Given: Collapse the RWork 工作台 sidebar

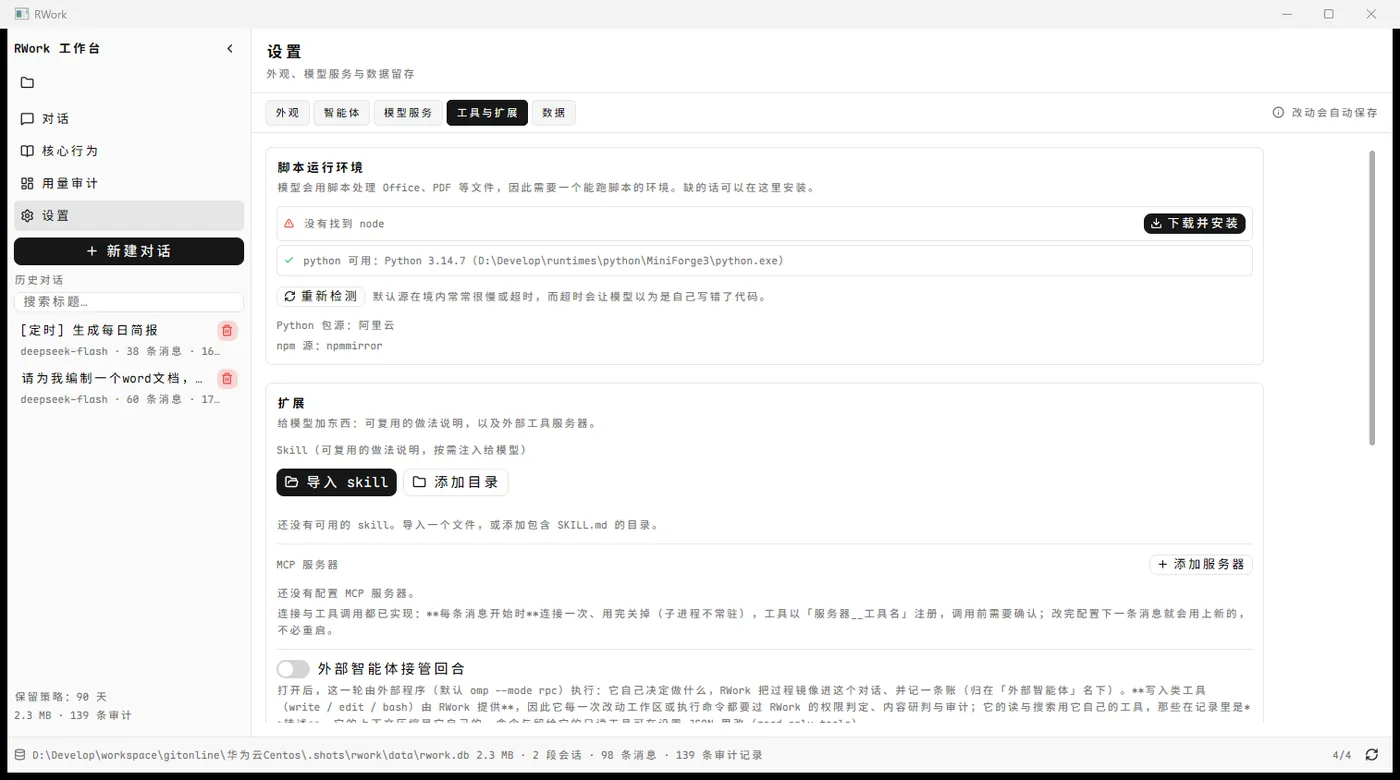Looking at the screenshot, I should [230, 48].
